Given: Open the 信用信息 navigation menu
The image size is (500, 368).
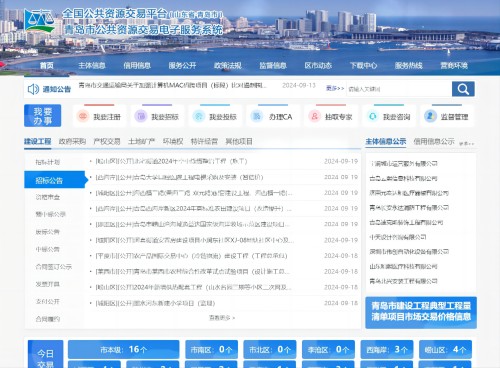Looking at the screenshot, I should [x=137, y=65].
